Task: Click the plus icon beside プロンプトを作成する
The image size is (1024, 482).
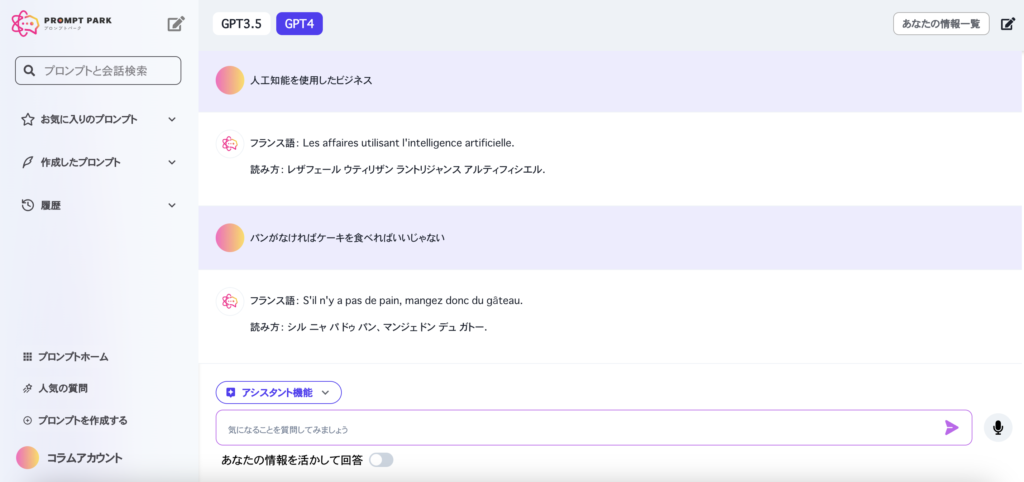Action: pyautogui.click(x=27, y=421)
